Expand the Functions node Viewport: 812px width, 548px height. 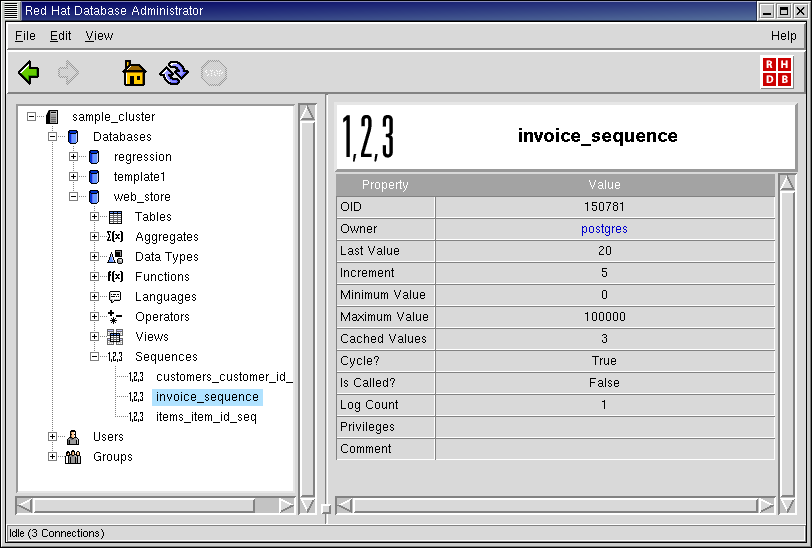click(94, 277)
